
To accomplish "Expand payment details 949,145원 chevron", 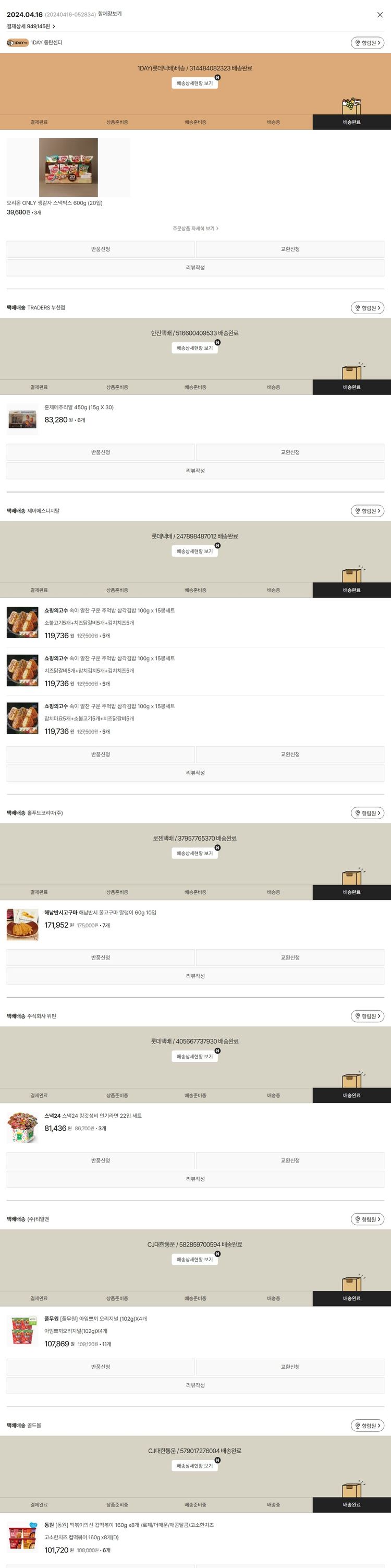I will click(x=54, y=26).
